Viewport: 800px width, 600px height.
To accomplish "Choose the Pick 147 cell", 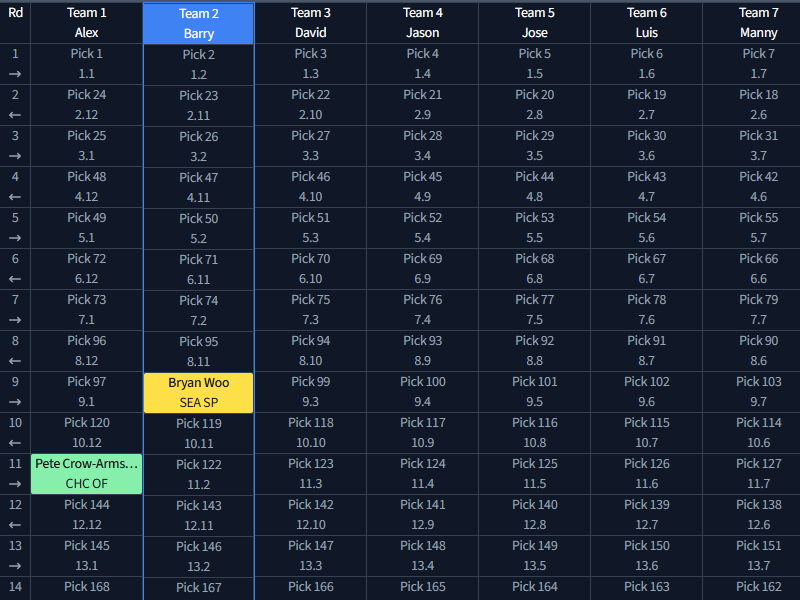I will pos(311,556).
